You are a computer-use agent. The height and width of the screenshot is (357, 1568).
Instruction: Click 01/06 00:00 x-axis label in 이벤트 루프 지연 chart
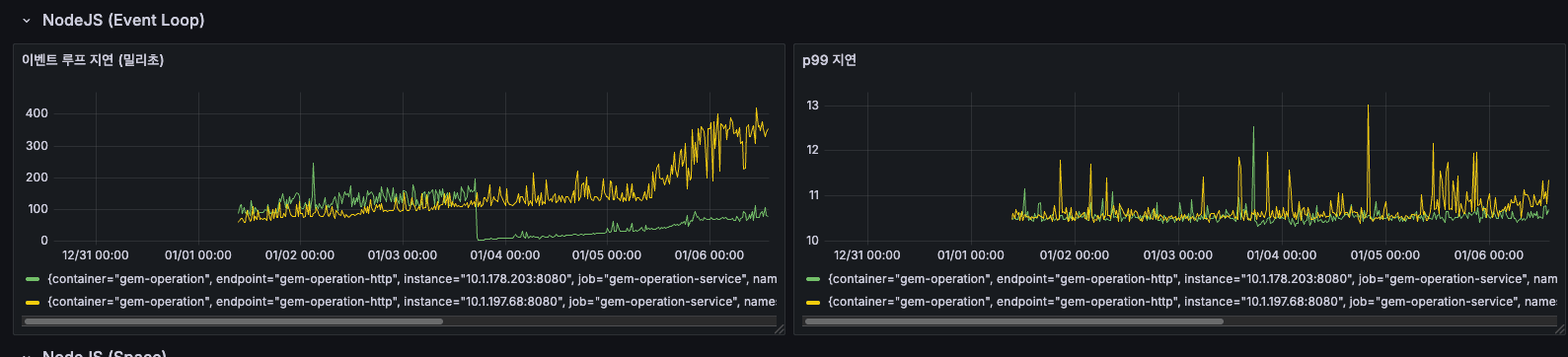pos(709,255)
